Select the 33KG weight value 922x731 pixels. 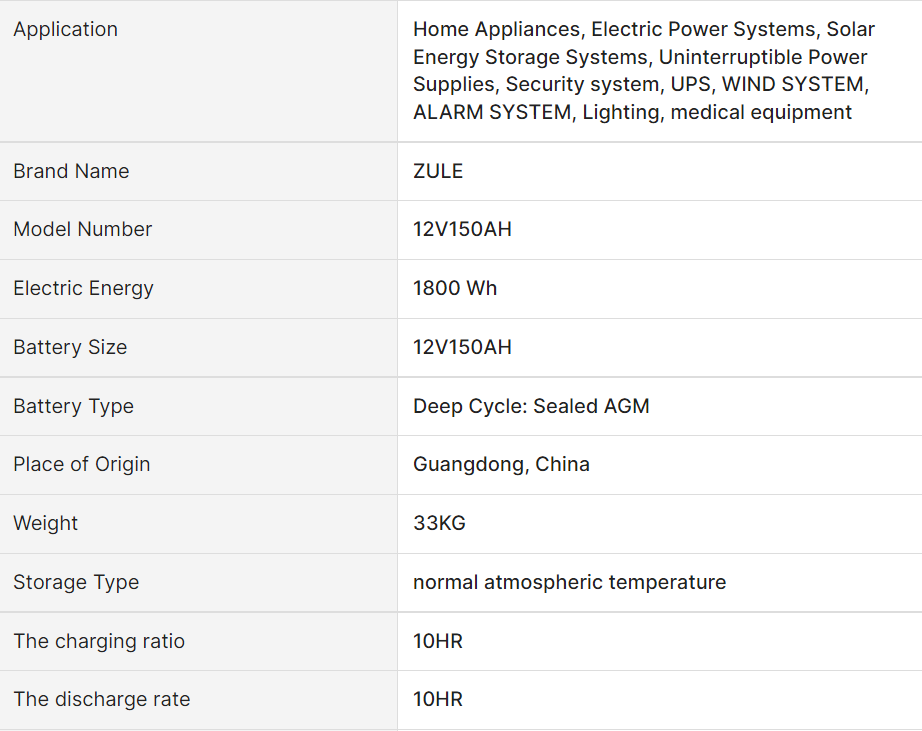point(439,523)
